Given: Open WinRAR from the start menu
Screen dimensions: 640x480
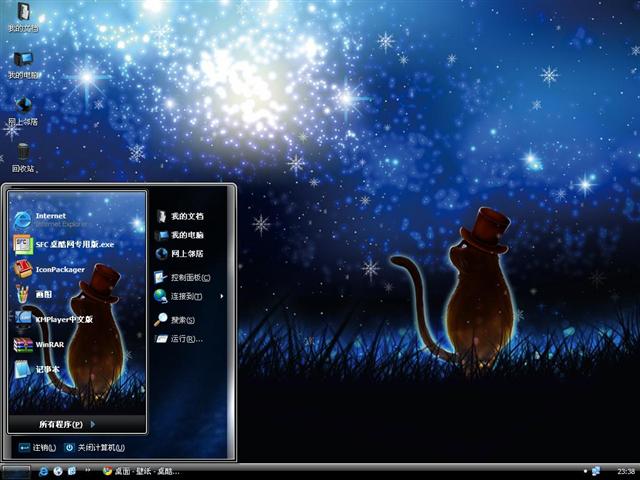Looking at the screenshot, I should pos(77,344).
